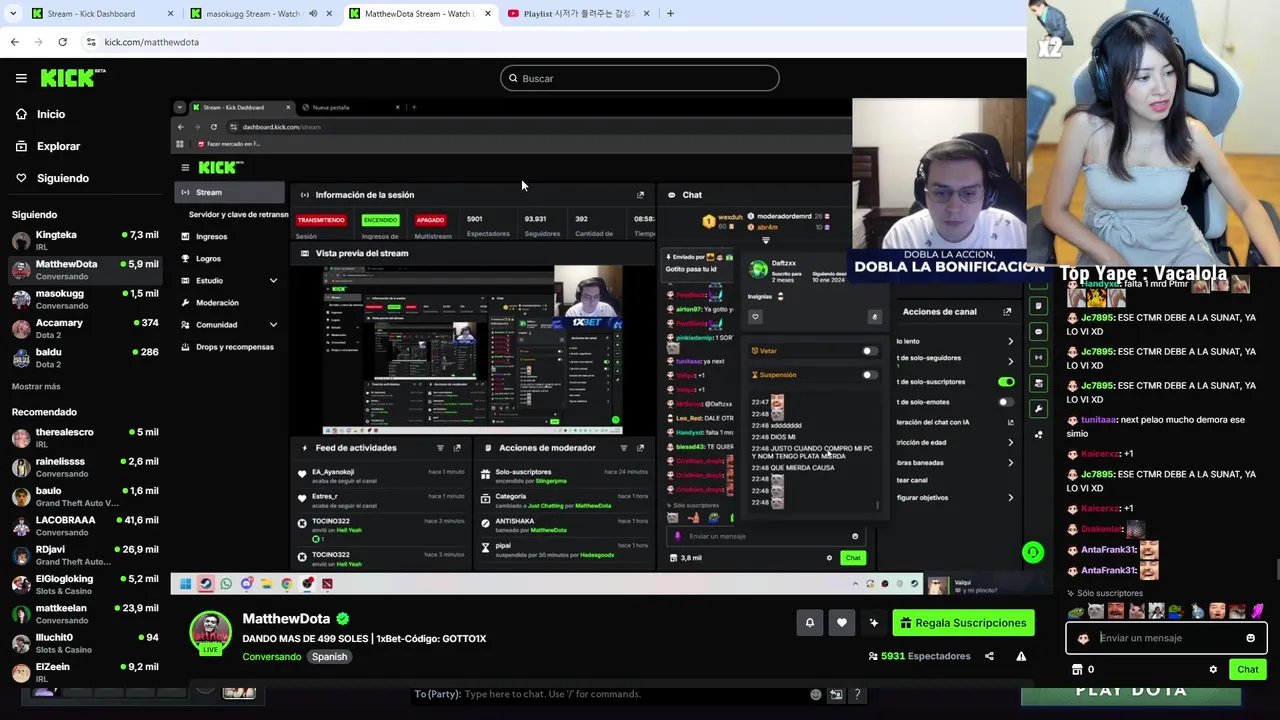The width and height of the screenshot is (1280, 720).
Task: Click the Kick logo in the header
Action: [x=72, y=78]
